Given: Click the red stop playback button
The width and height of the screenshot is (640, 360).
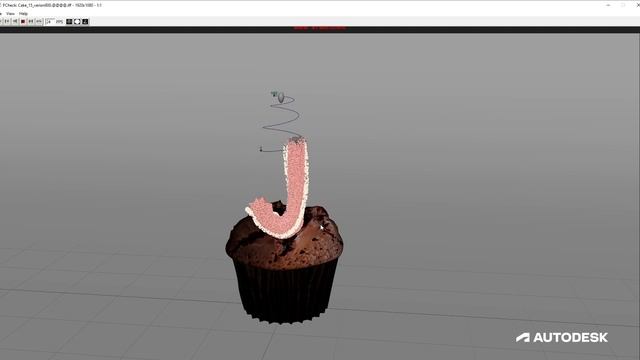Looking at the screenshot, I should point(23,21).
